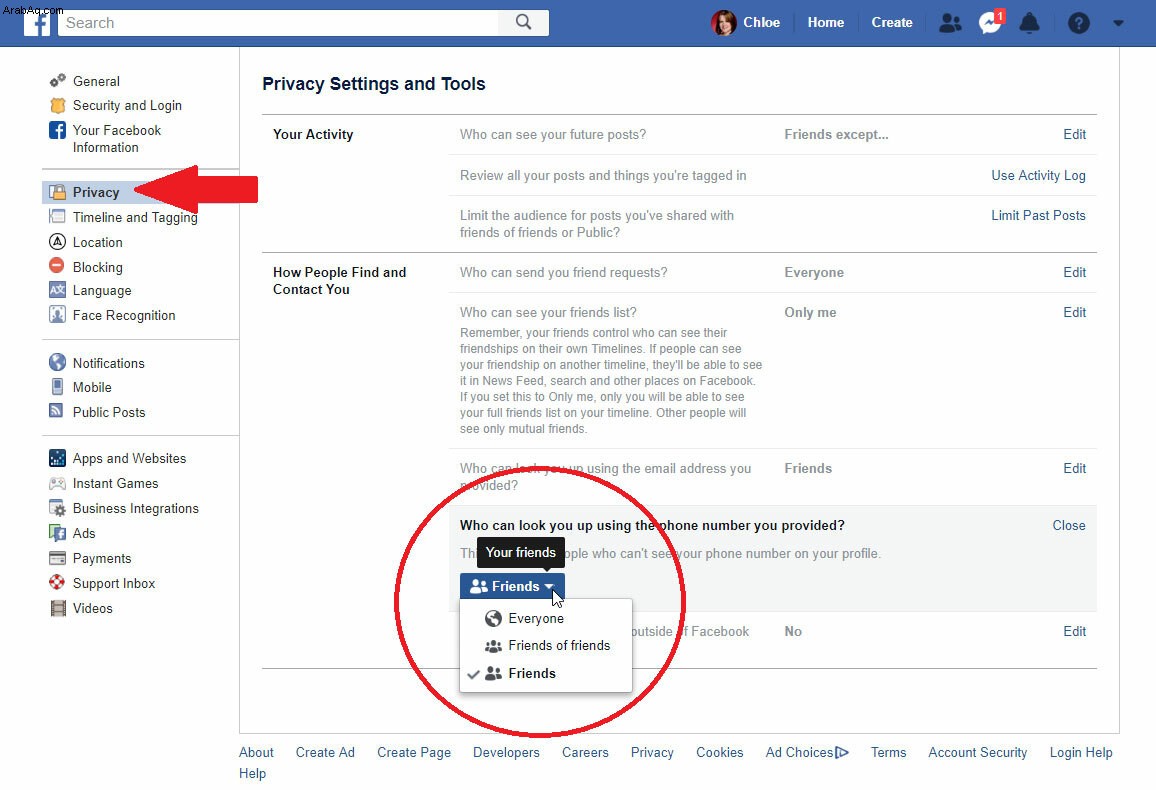Click the Notifications globe icon in sidebar
1156x790 pixels.
pos(58,362)
